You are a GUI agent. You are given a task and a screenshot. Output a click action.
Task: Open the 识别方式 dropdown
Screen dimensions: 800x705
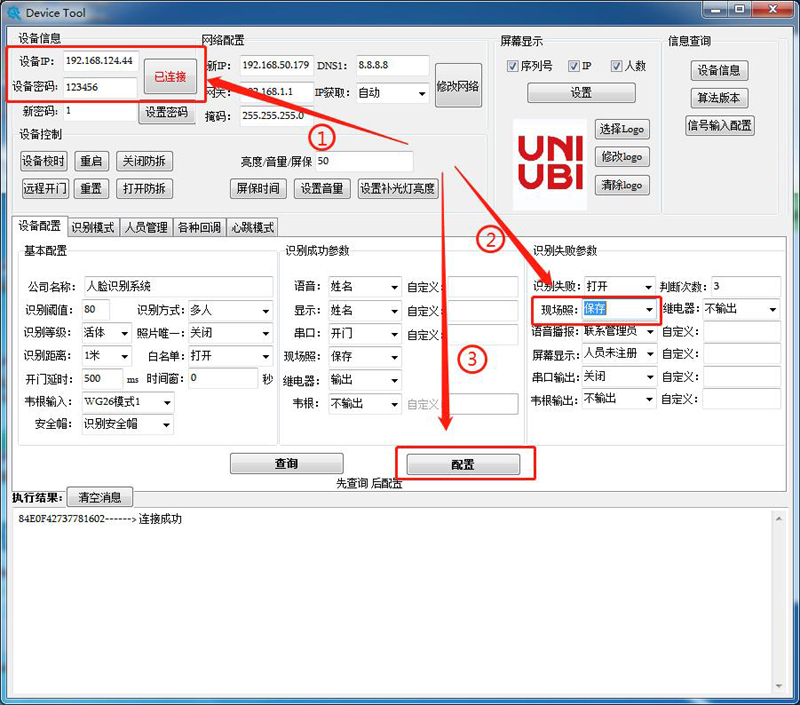click(230, 310)
